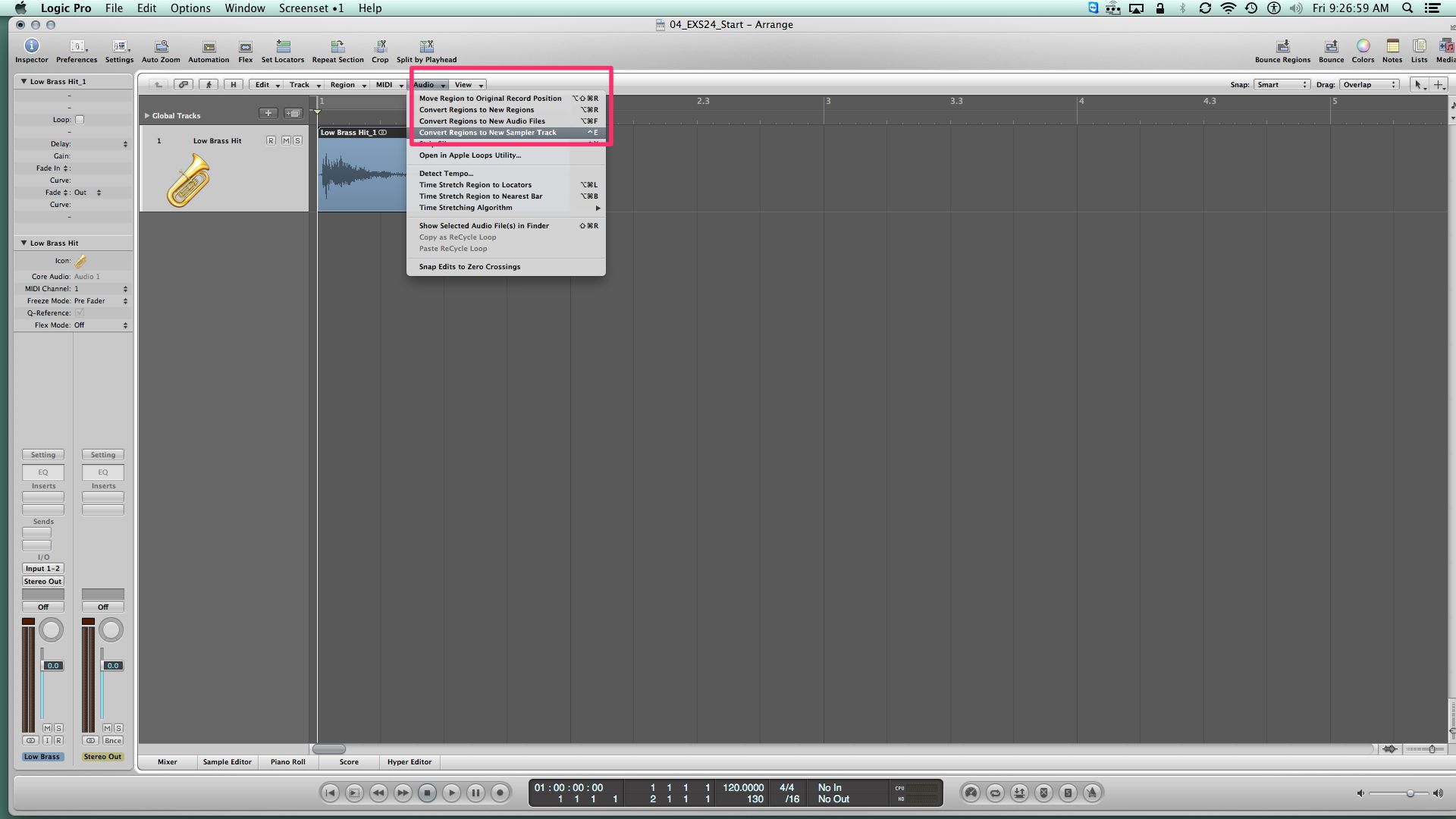
Task: Enable Cycle mode in transport
Action: [x=995, y=792]
